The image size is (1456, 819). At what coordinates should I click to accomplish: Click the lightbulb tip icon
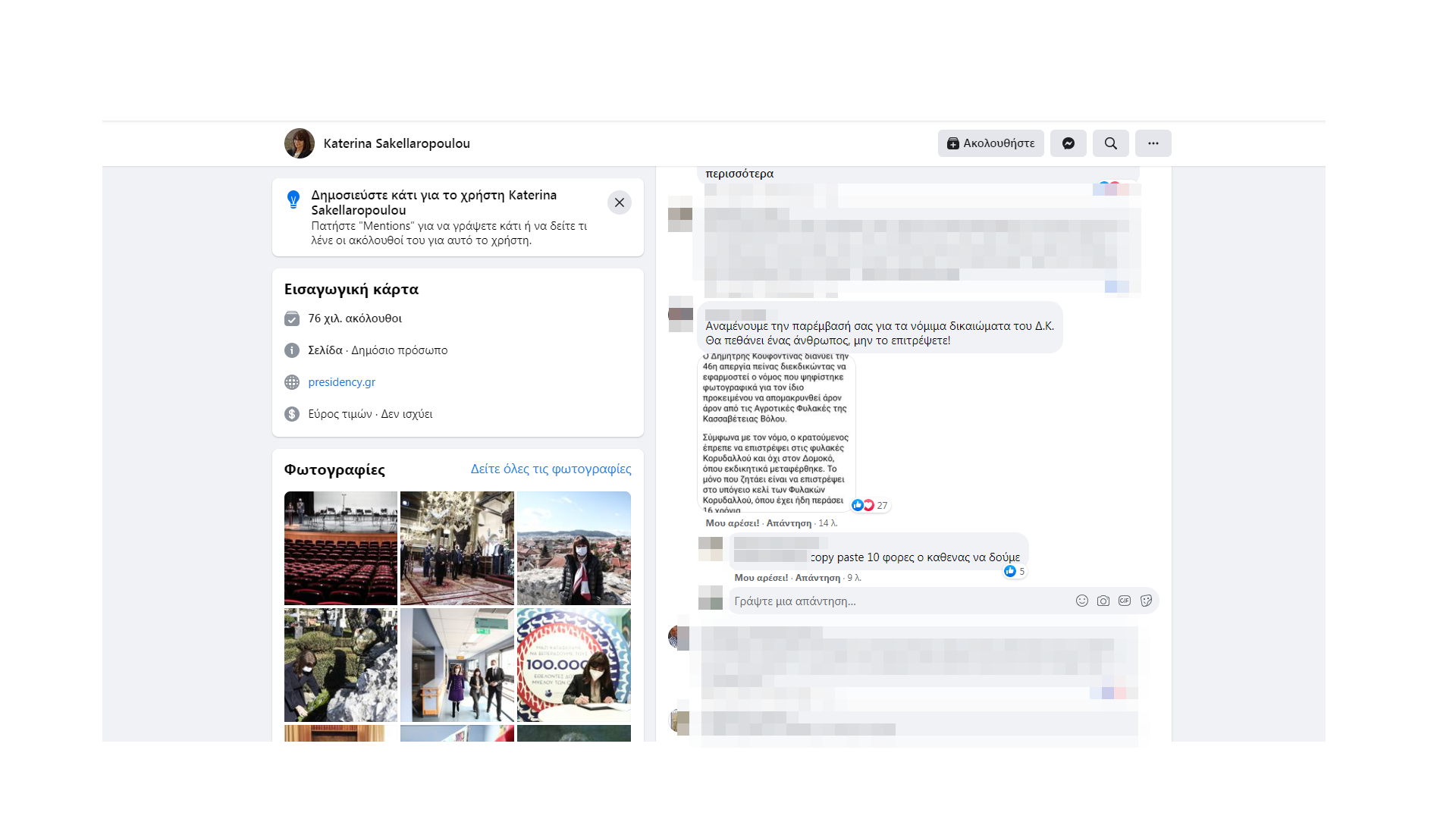coord(293,199)
